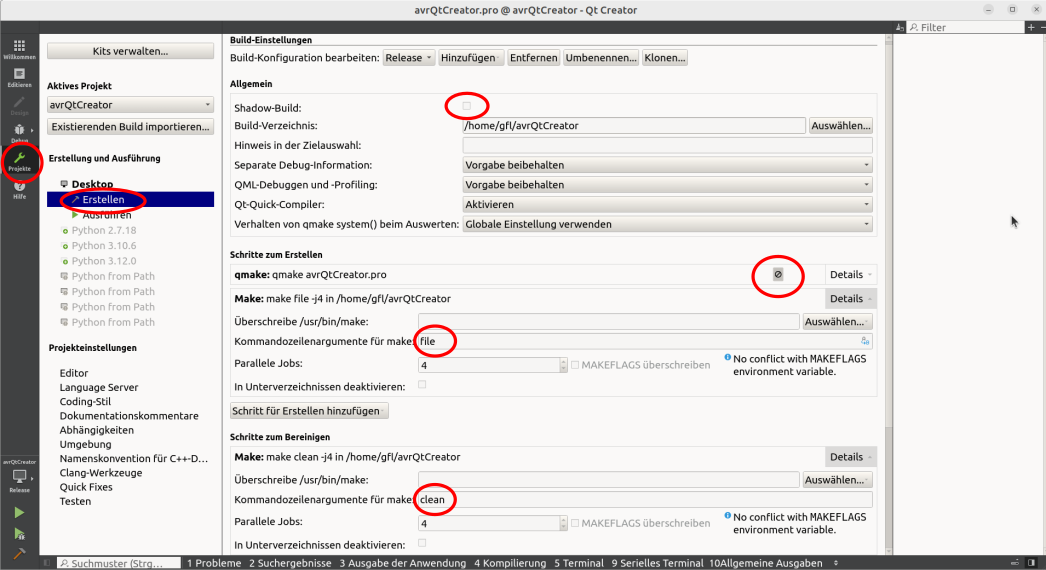The image size is (1046, 570).
Task: Click the Entfernen button
Action: (534, 58)
